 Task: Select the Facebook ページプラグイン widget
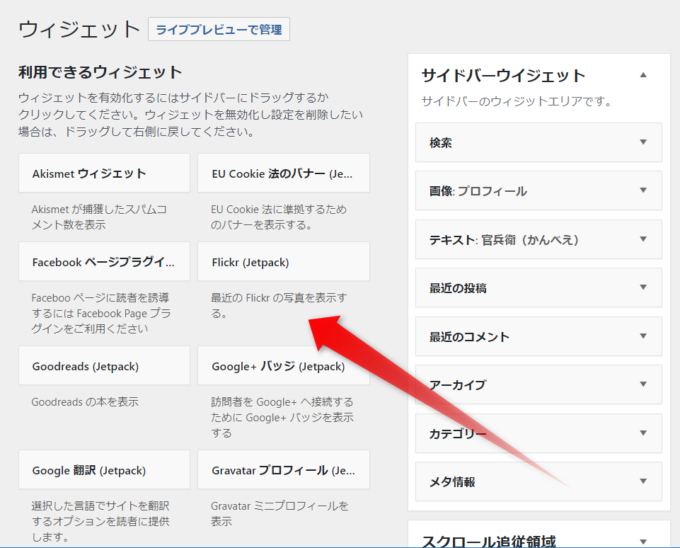click(x=104, y=262)
